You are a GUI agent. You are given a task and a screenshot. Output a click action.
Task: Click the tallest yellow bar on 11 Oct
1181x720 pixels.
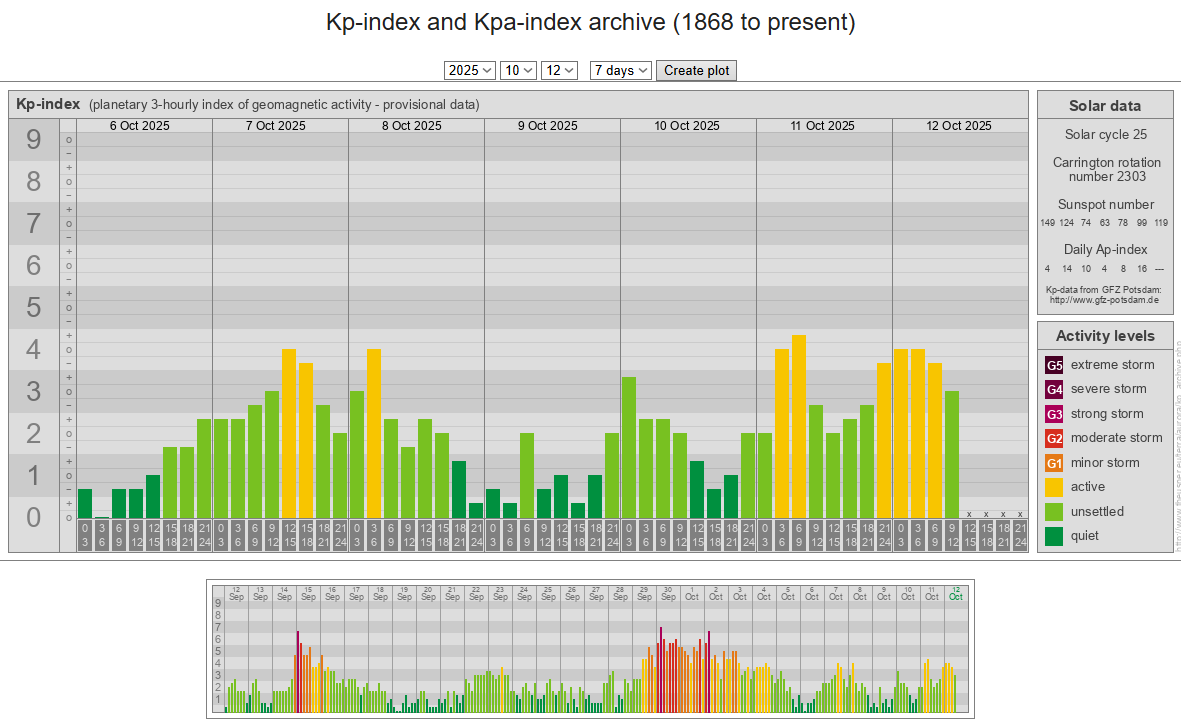(x=799, y=427)
